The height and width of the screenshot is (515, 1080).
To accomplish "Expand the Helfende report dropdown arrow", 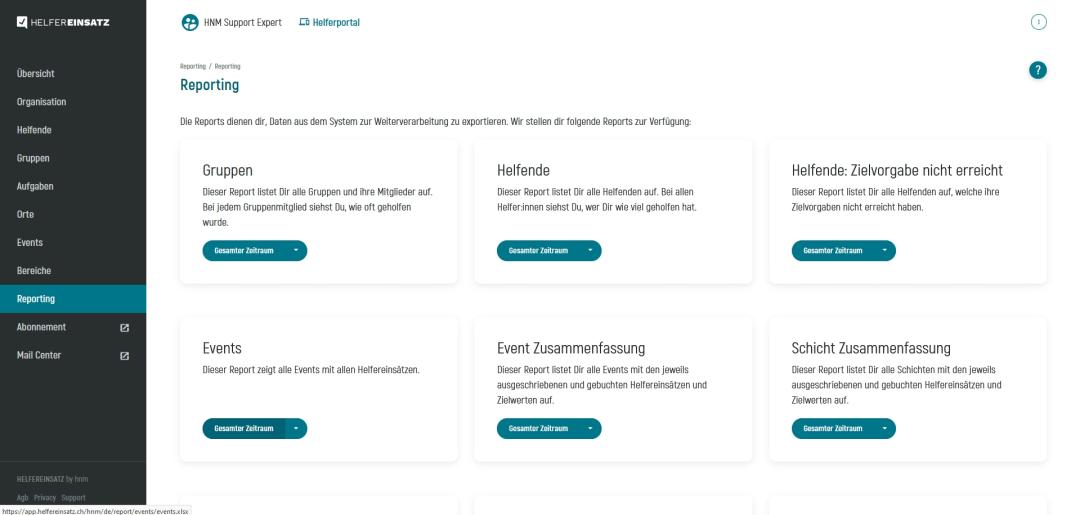I will [590, 251].
